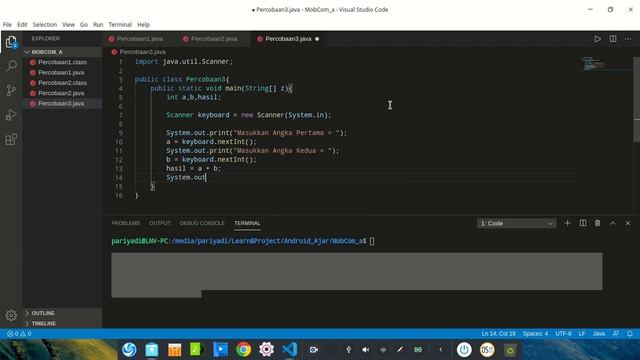640x360 pixels.
Task: Switch to Percobaan2.java editor tab
Action: pyautogui.click(x=214, y=39)
